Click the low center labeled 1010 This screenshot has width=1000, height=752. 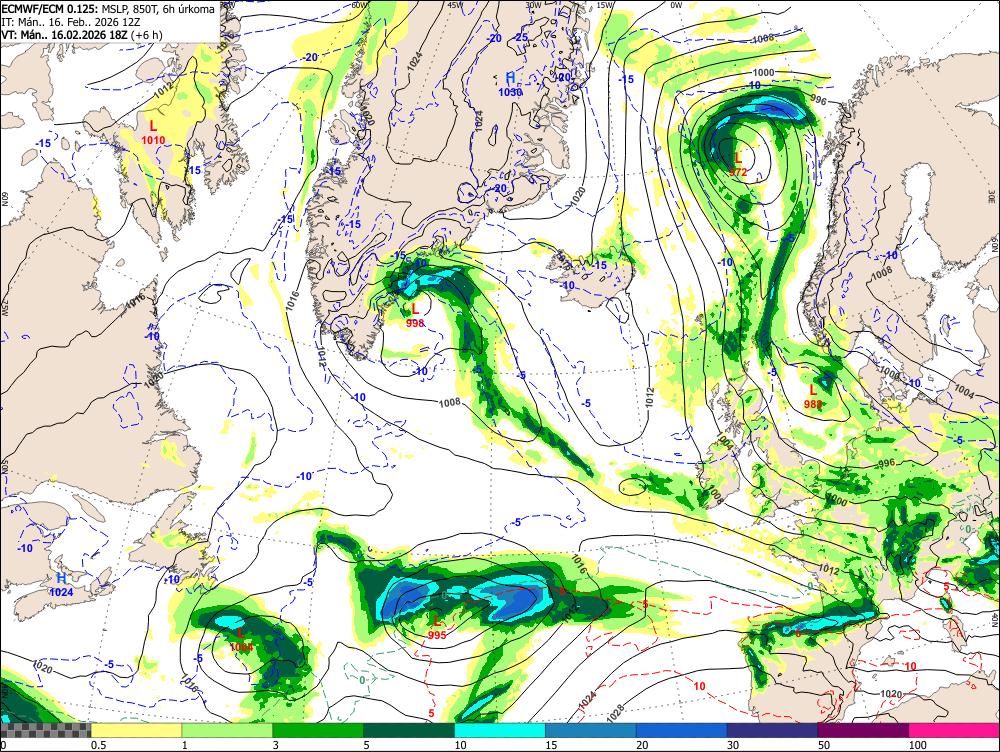click(153, 133)
